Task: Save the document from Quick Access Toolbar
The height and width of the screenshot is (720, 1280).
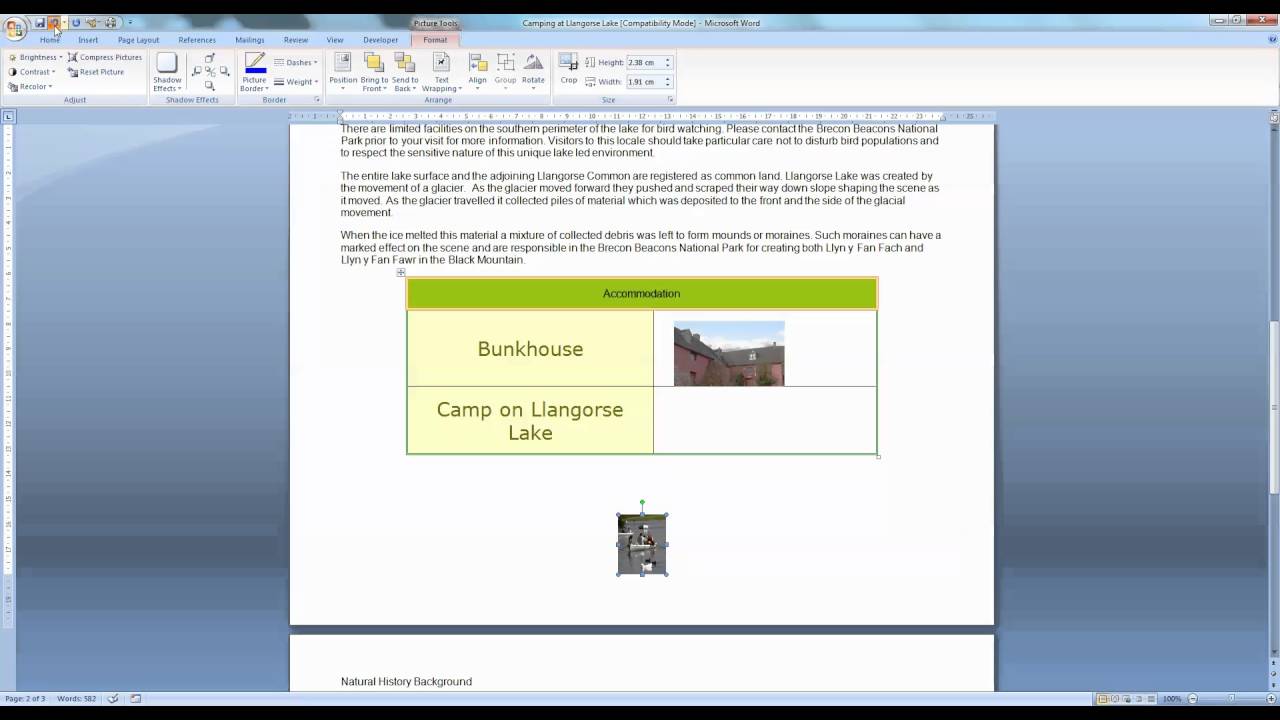Action: (x=40, y=23)
